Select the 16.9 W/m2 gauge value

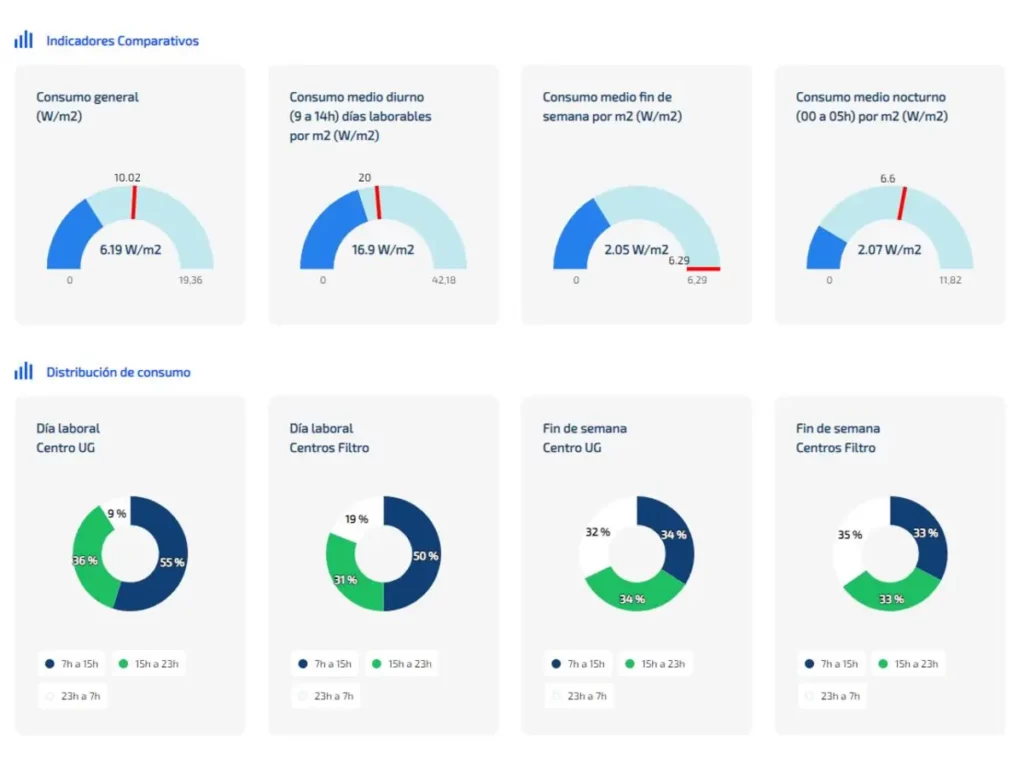coord(383,250)
